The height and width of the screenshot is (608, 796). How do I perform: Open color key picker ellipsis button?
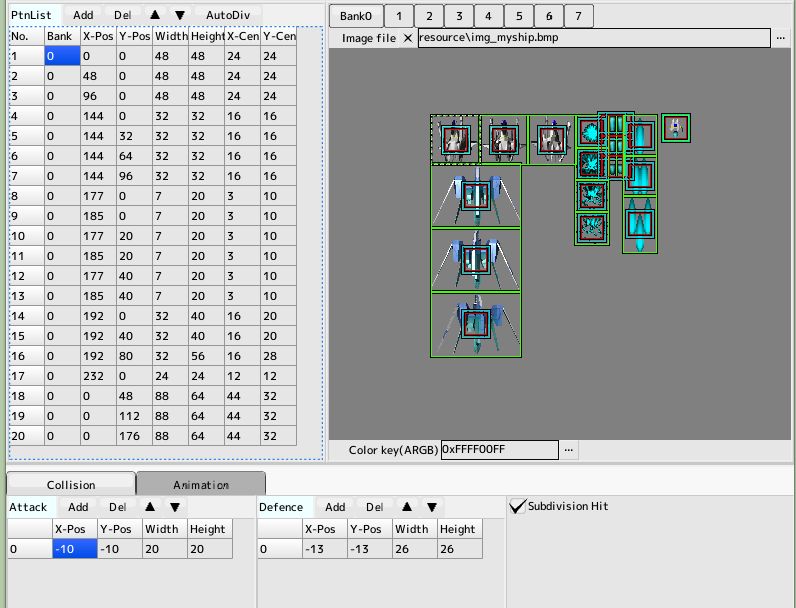569,450
